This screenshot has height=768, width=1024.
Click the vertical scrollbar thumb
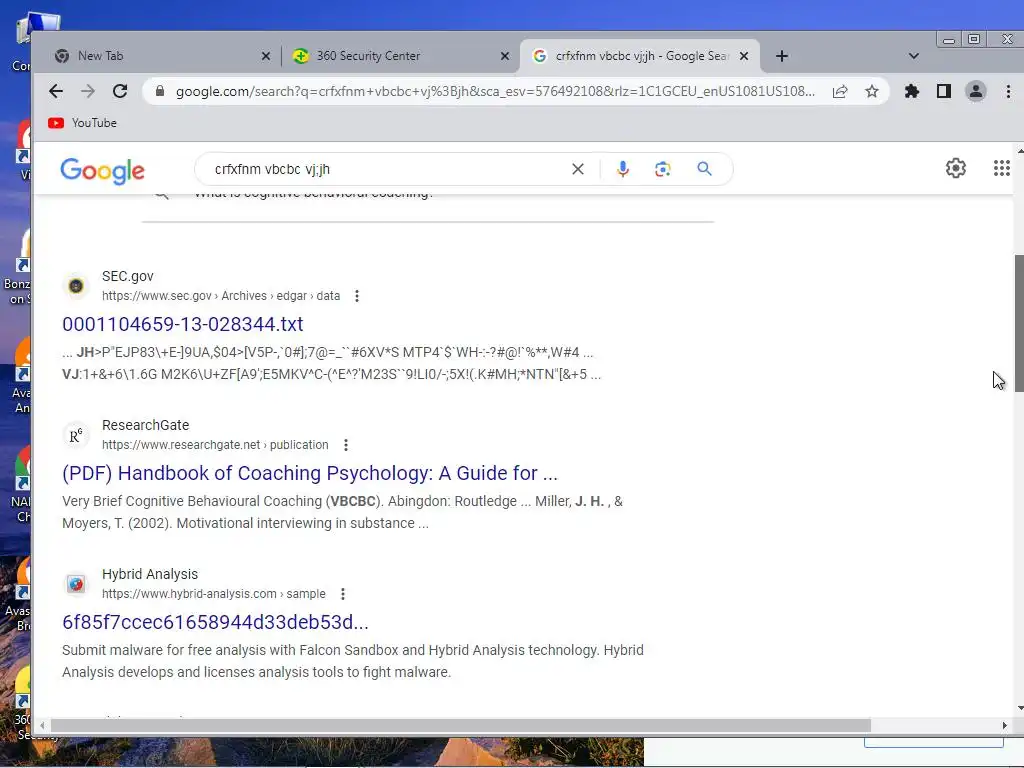click(1019, 323)
